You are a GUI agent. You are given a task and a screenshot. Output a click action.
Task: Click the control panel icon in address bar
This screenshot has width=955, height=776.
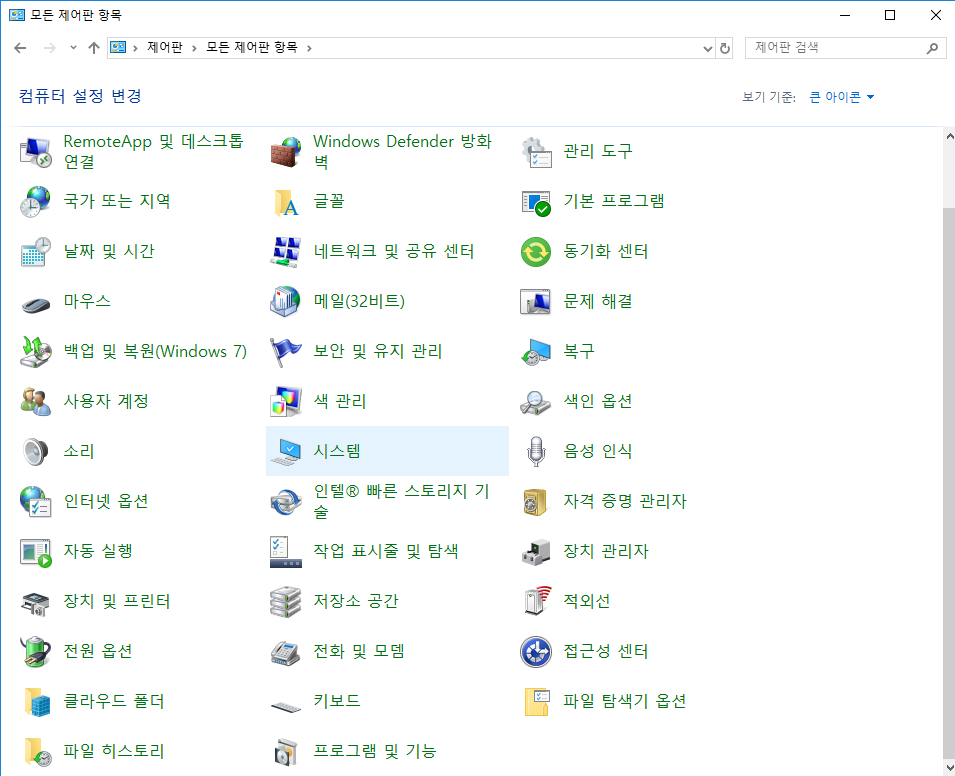(118, 48)
